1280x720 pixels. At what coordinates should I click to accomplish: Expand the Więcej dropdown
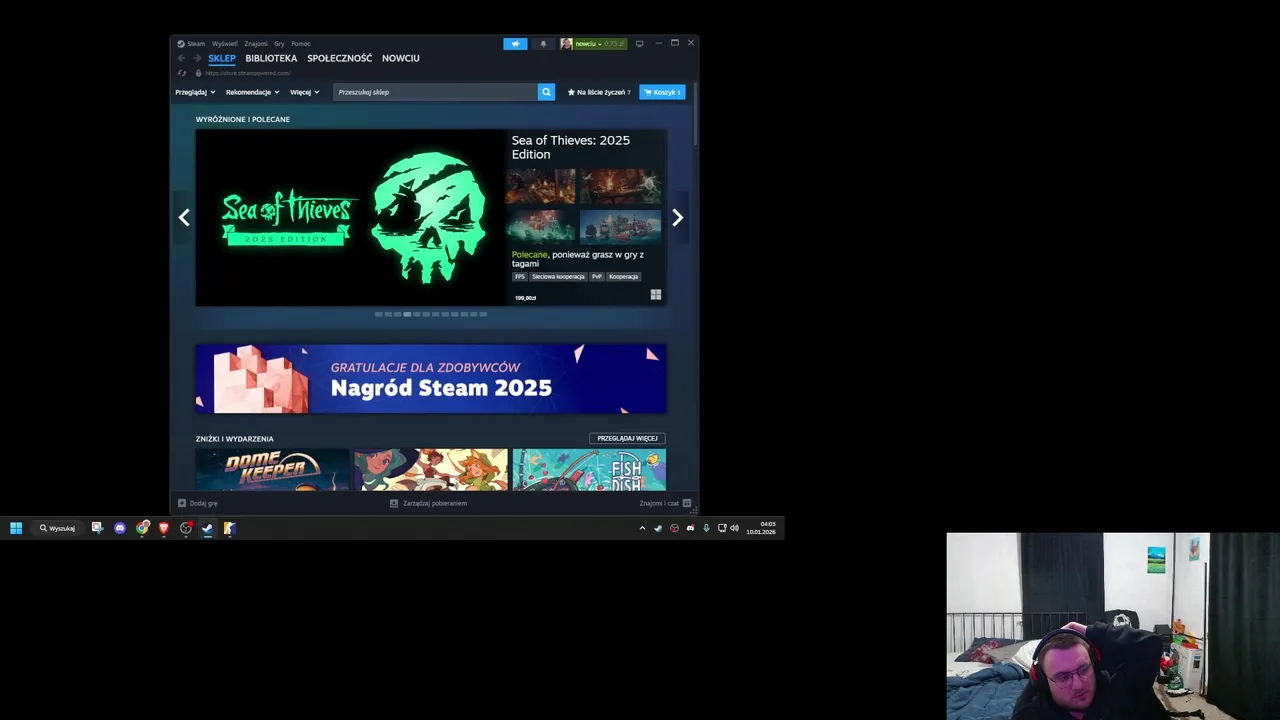(x=305, y=92)
